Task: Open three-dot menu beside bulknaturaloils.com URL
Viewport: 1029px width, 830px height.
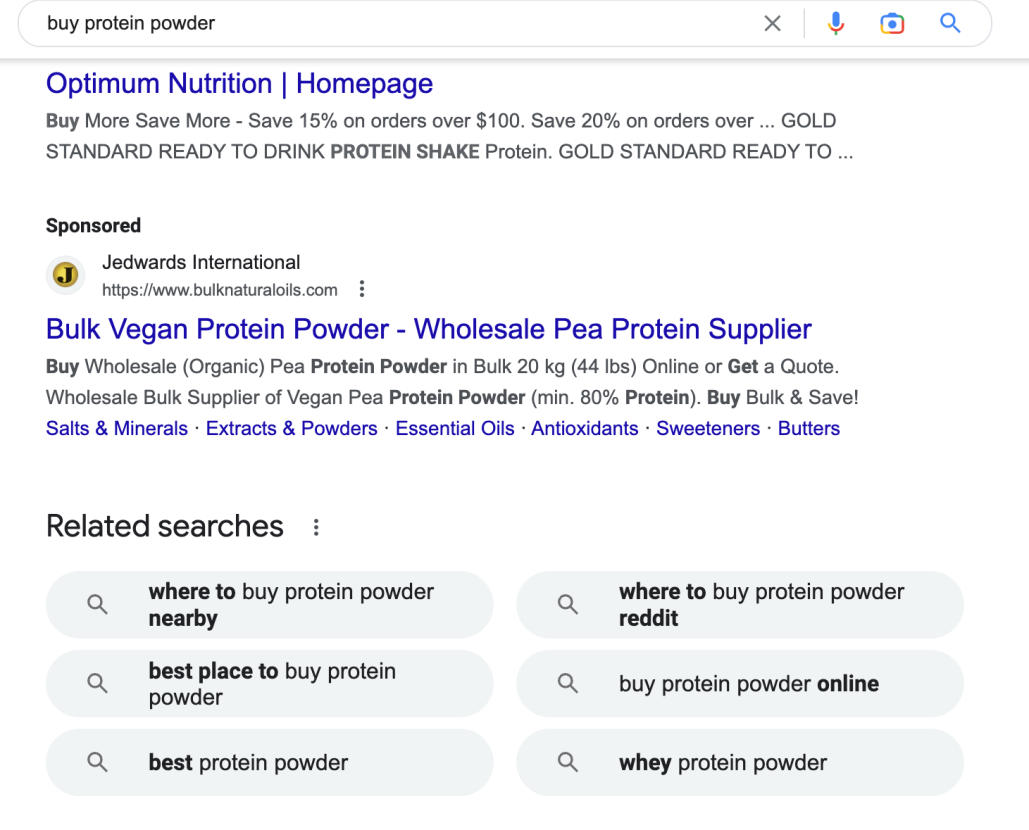Action: click(362, 289)
